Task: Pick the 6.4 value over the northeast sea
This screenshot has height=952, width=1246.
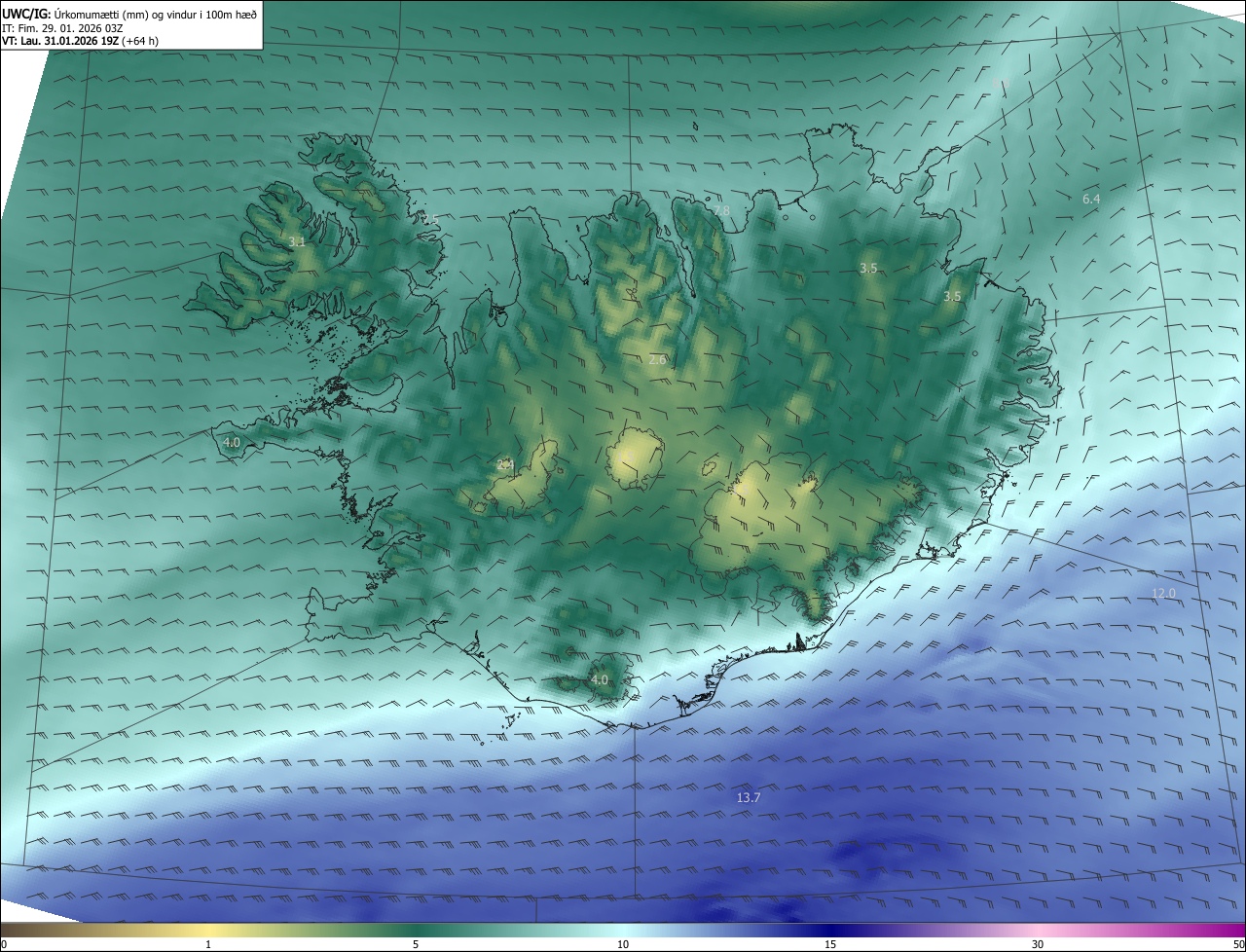Action: point(1091,199)
